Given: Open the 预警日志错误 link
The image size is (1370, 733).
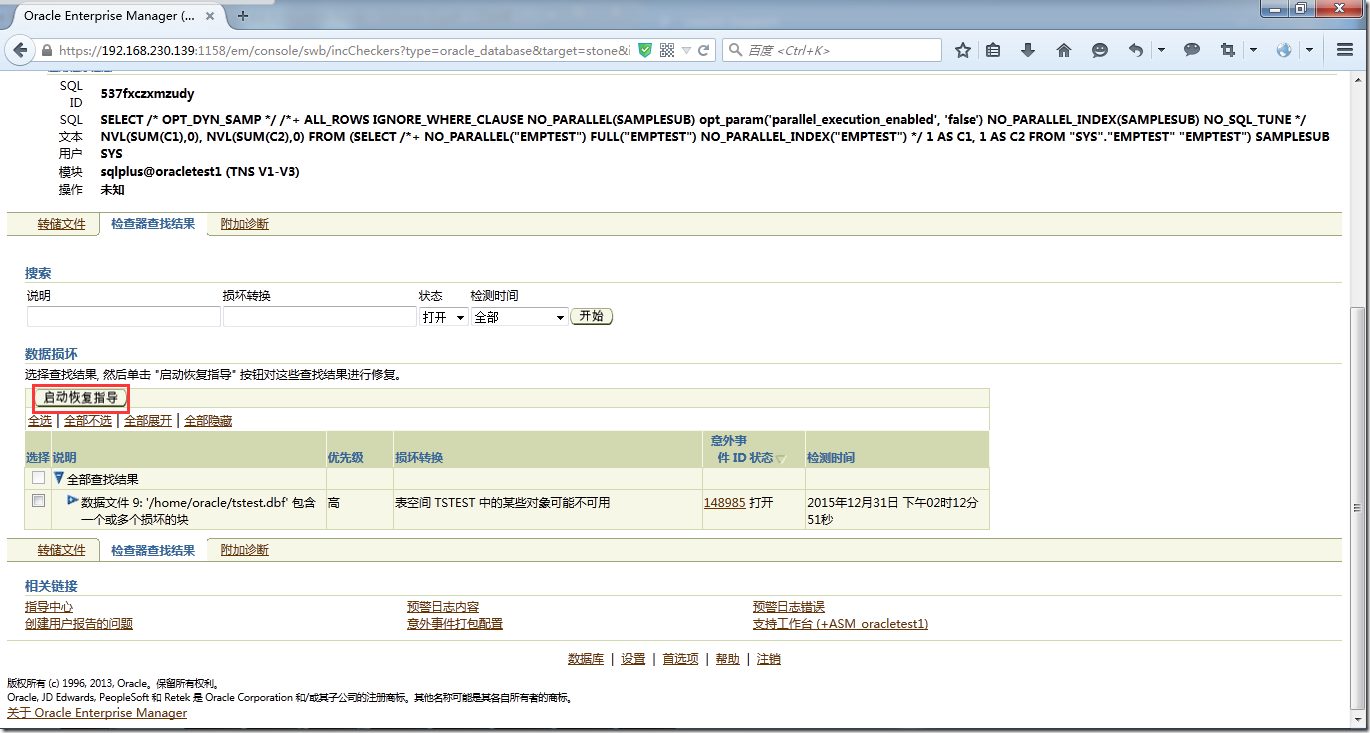Looking at the screenshot, I should 789,607.
